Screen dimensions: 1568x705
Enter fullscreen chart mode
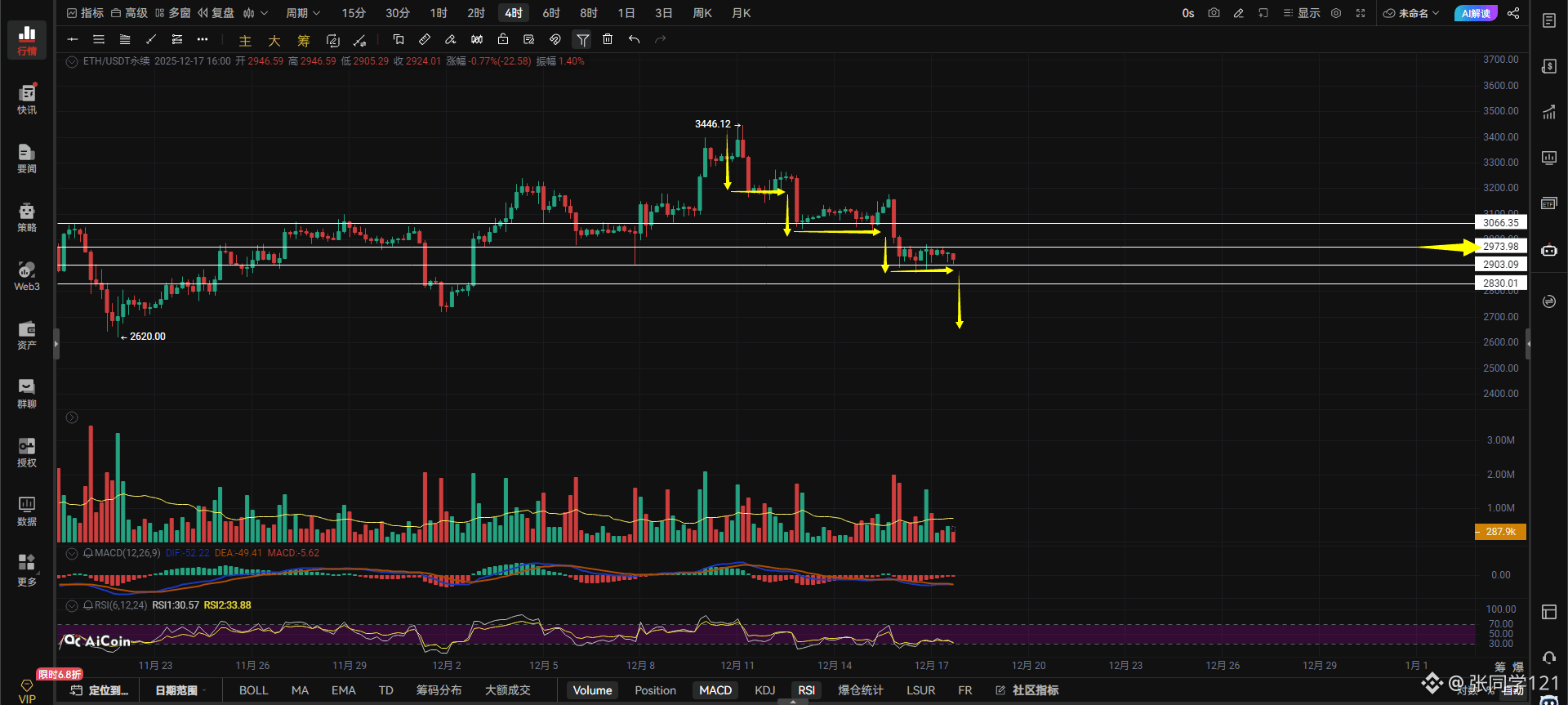(1361, 13)
